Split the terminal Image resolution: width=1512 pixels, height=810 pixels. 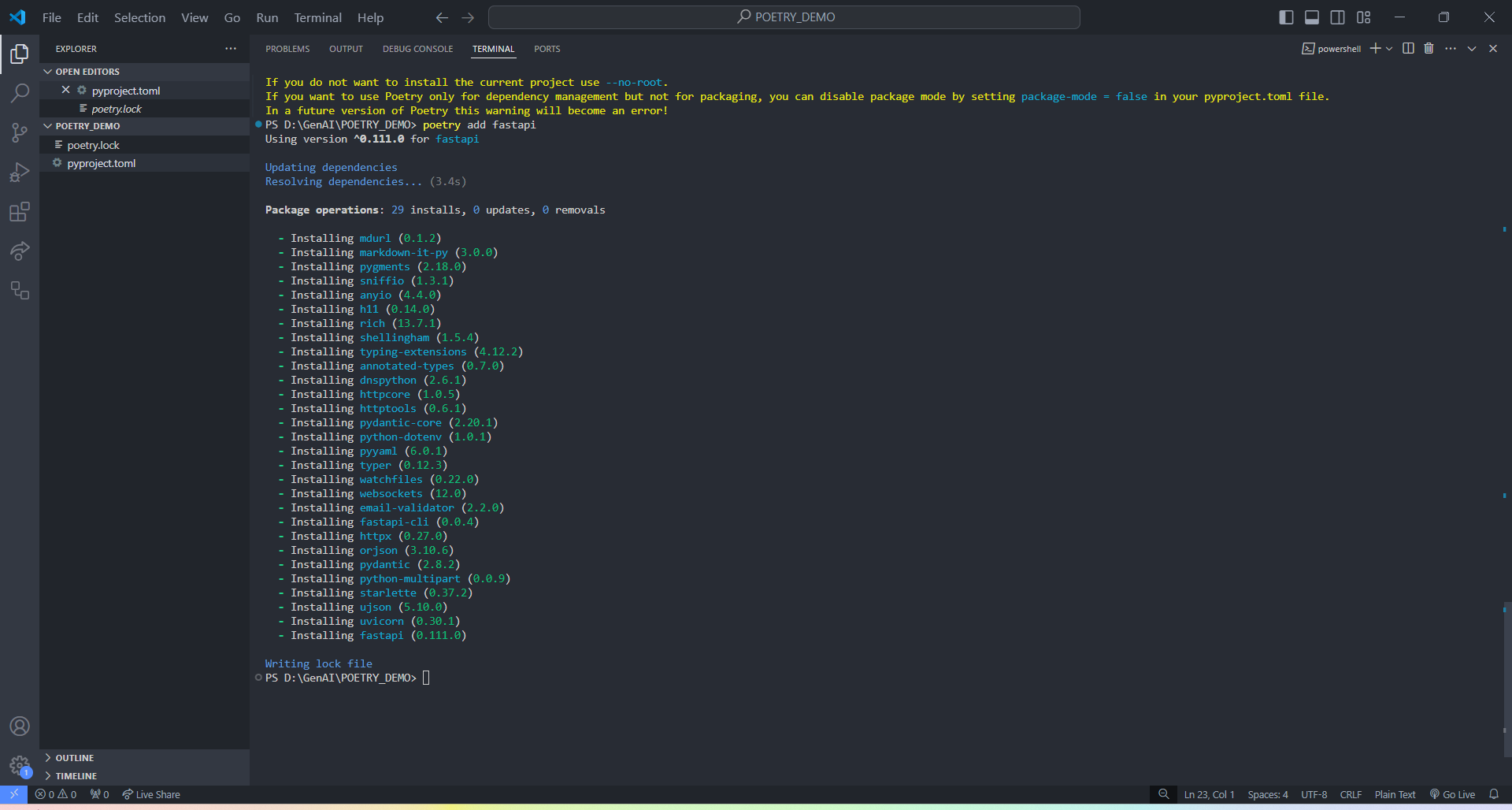click(1408, 49)
